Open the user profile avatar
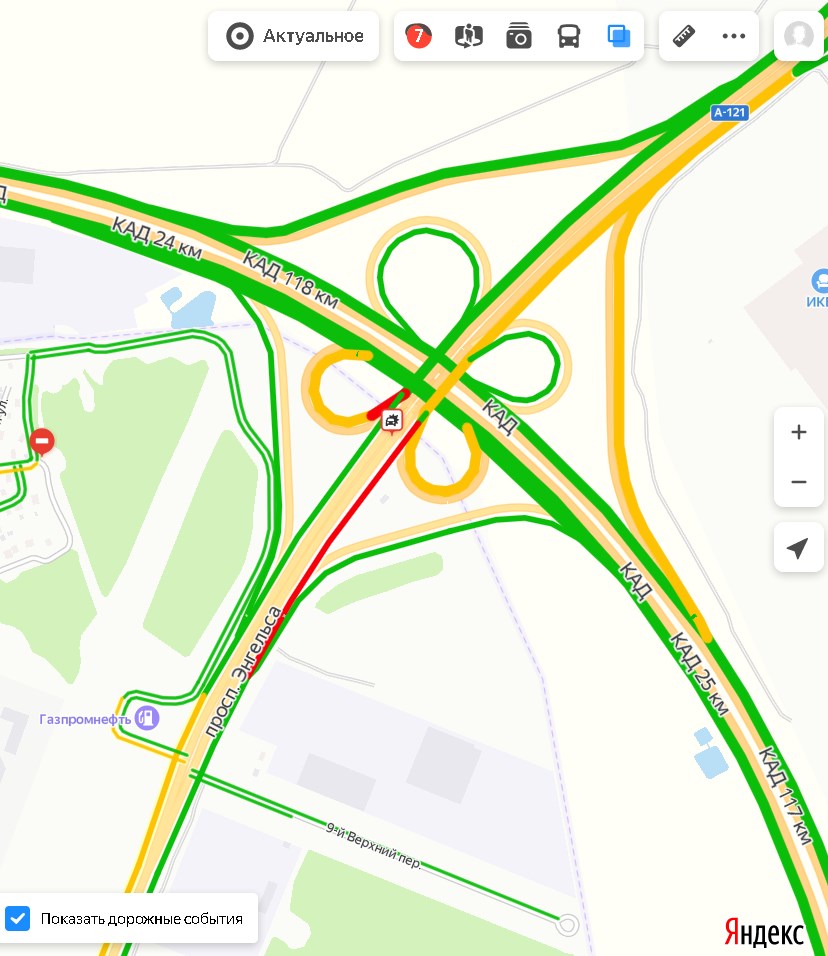The image size is (828, 956). (x=799, y=36)
